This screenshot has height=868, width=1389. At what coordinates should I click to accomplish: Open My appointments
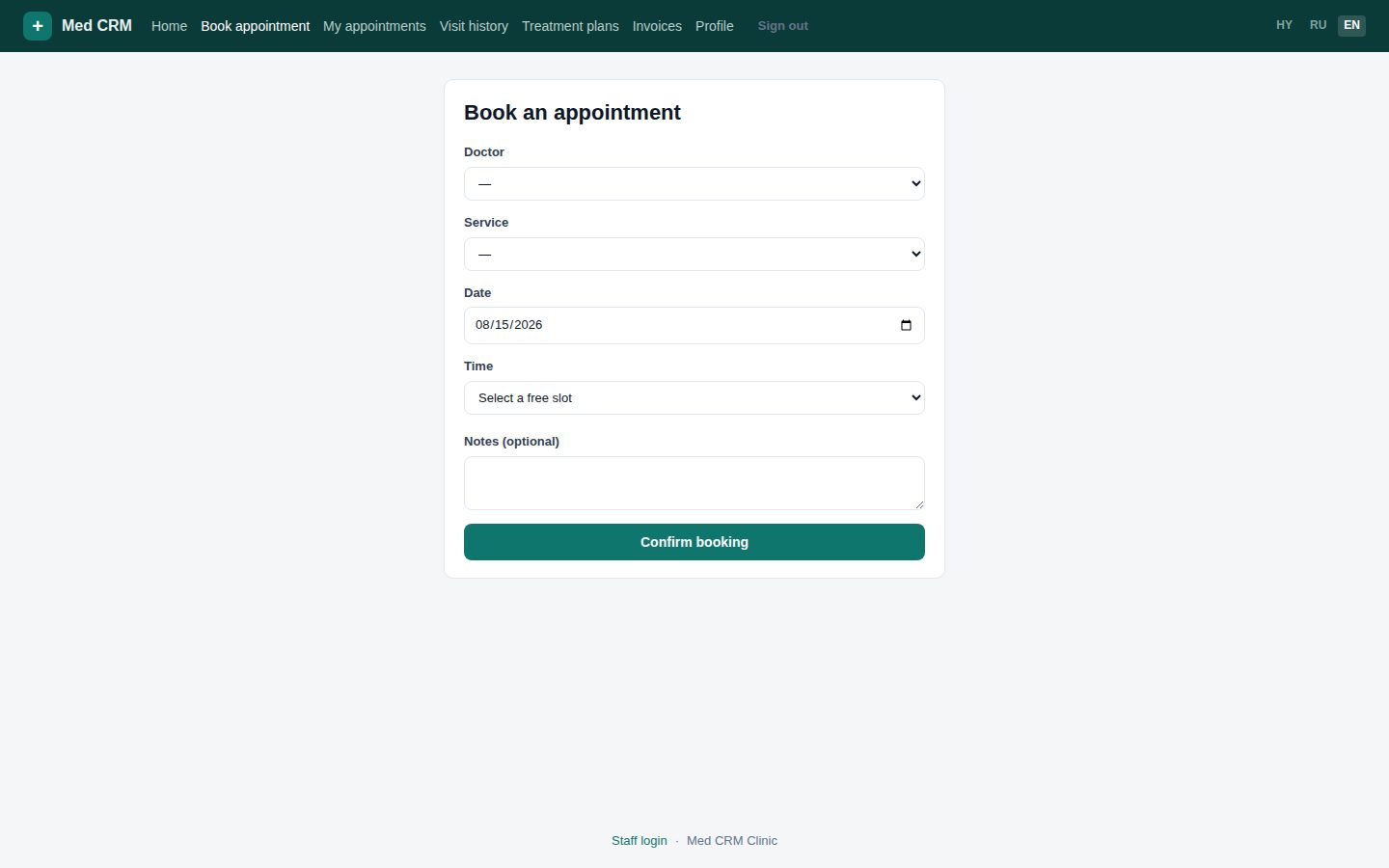point(374,26)
